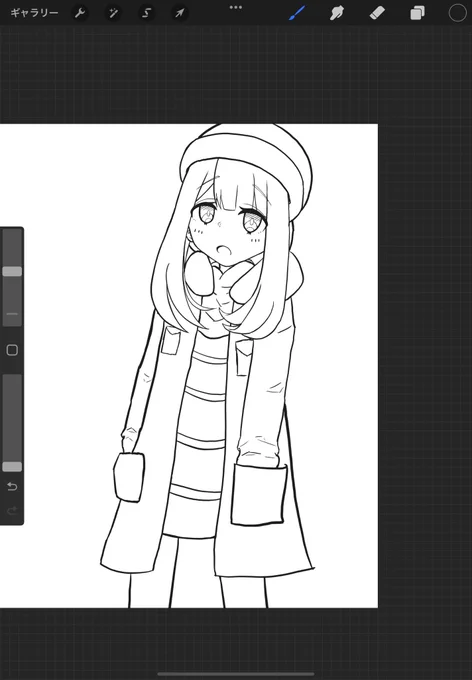This screenshot has width=472, height=680.
Task: Activate the Selection S-shaped tool
Action: [147, 13]
